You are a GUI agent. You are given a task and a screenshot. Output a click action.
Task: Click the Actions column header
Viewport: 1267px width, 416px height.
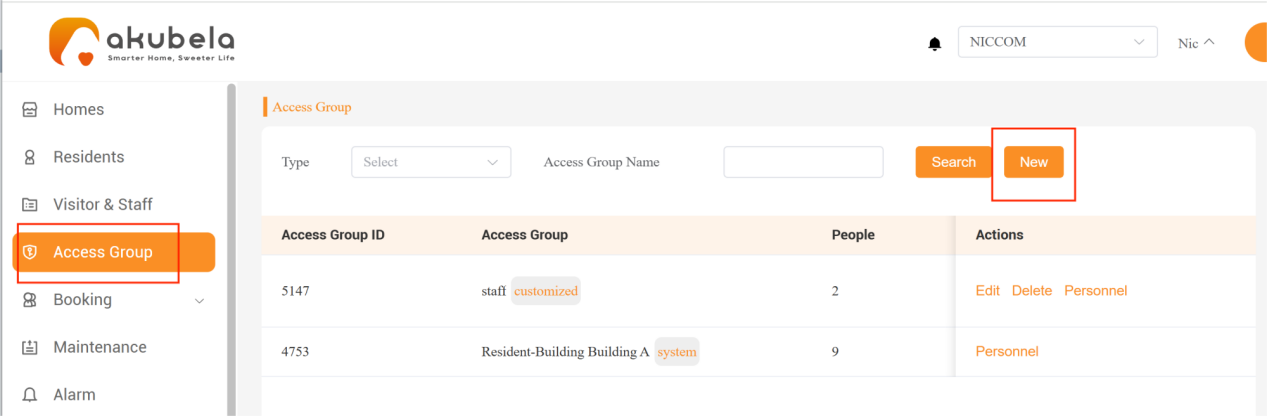click(999, 235)
